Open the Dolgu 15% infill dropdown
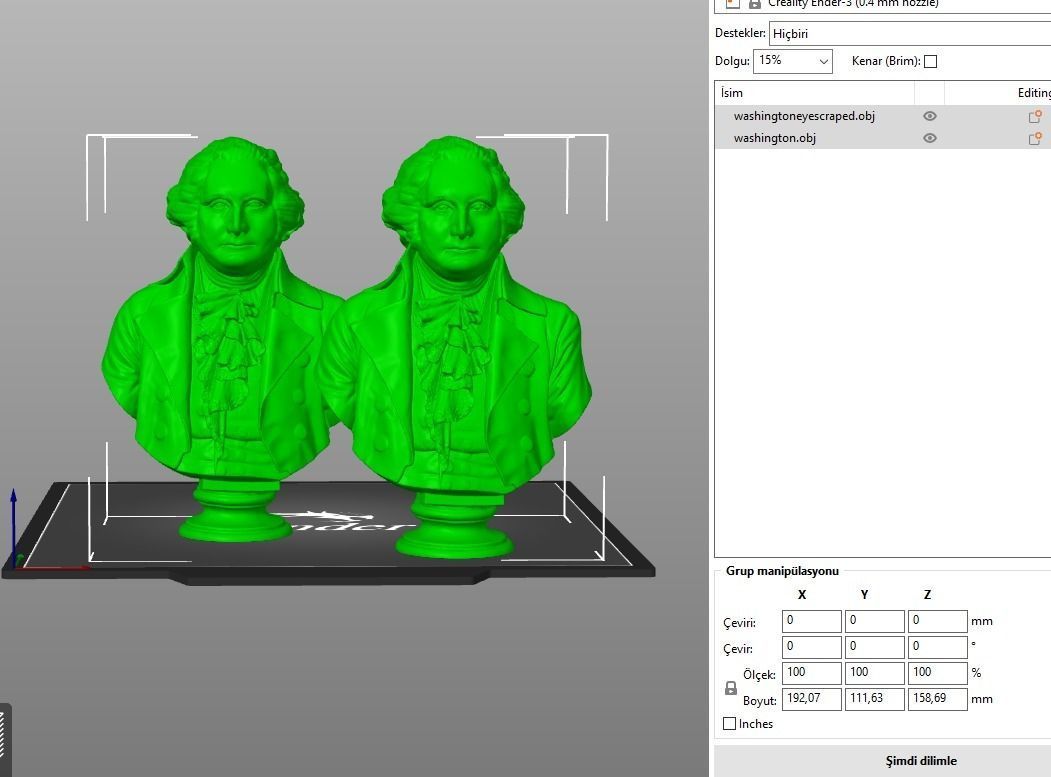The height and width of the screenshot is (777, 1051). click(x=793, y=61)
